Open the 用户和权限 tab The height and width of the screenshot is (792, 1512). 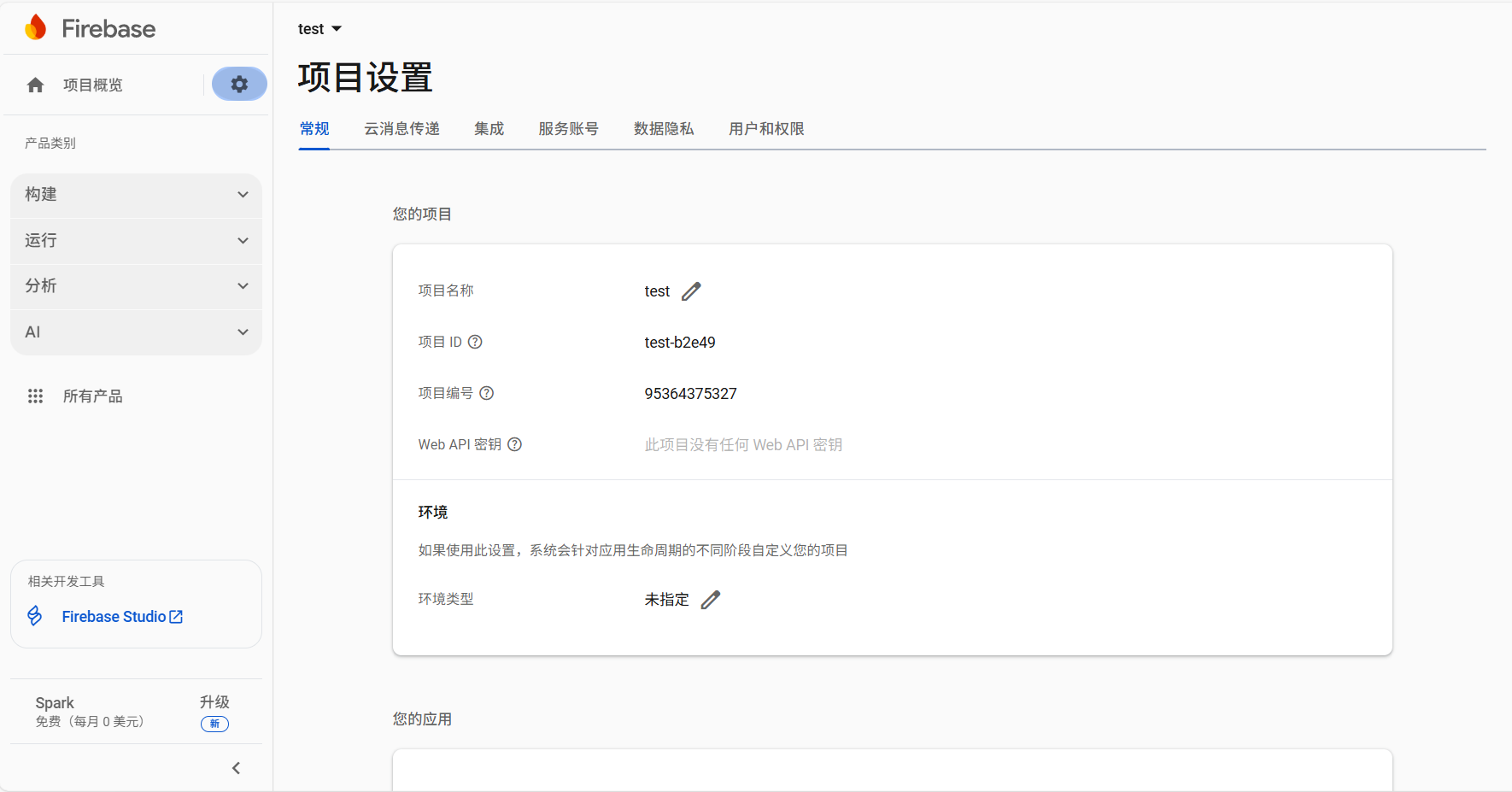click(x=765, y=128)
